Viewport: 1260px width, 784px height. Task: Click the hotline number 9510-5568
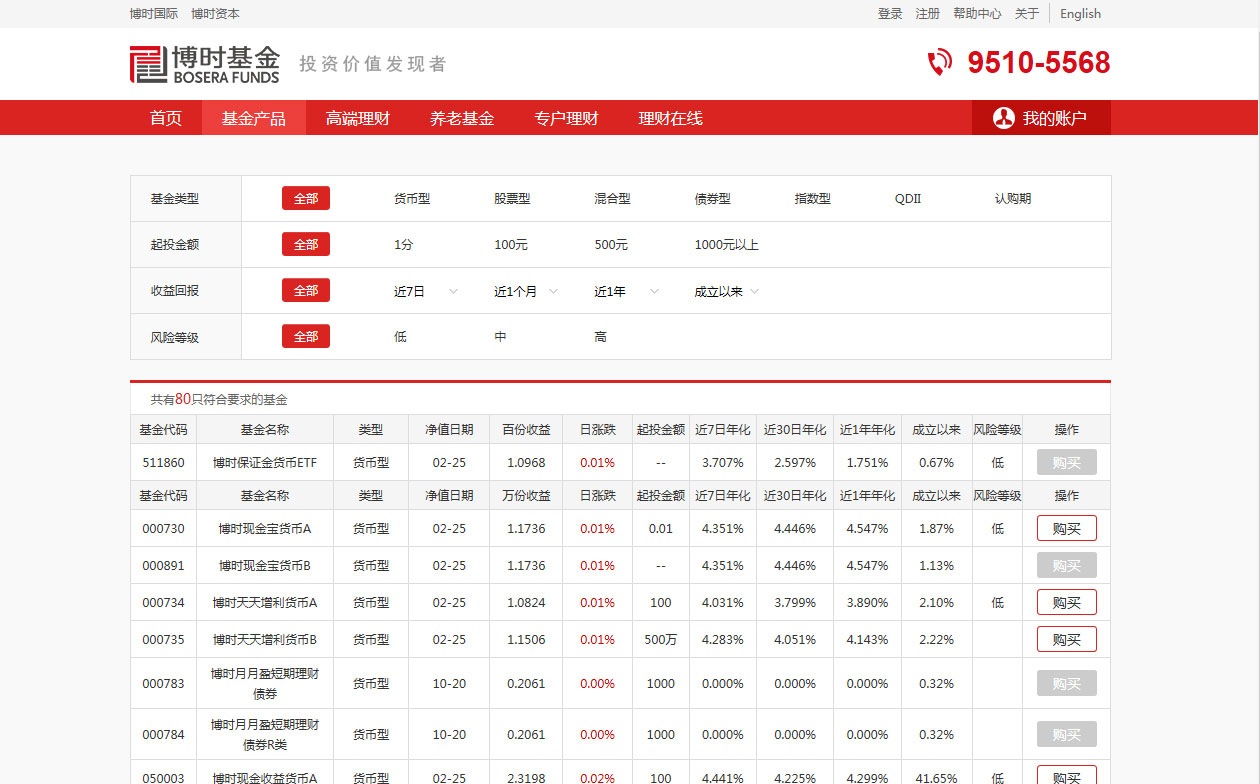click(1039, 63)
